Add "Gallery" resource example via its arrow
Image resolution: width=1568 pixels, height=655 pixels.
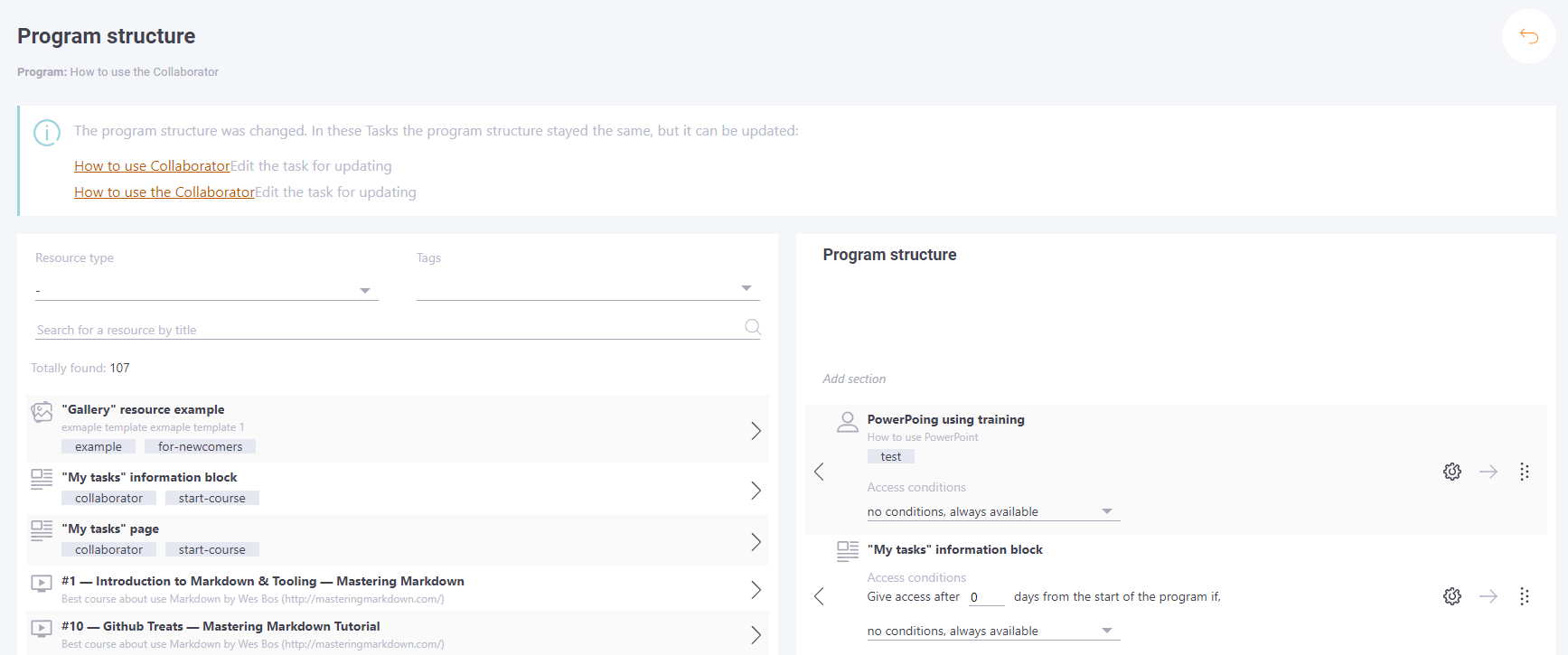coord(756,431)
